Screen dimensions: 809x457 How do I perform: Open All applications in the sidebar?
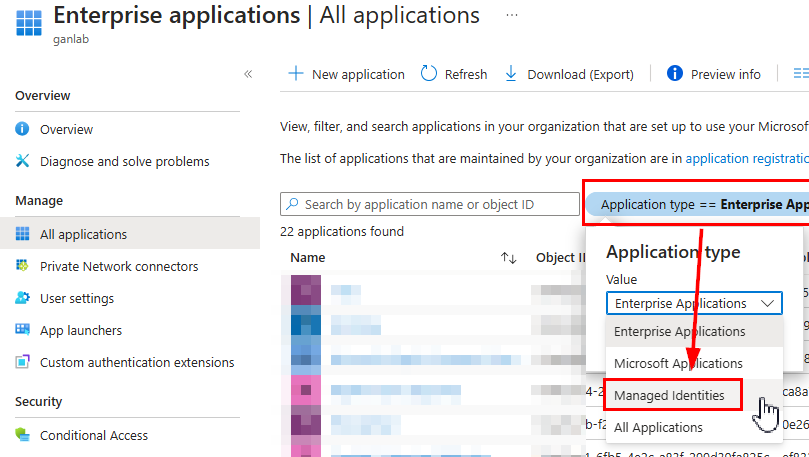click(x=83, y=234)
